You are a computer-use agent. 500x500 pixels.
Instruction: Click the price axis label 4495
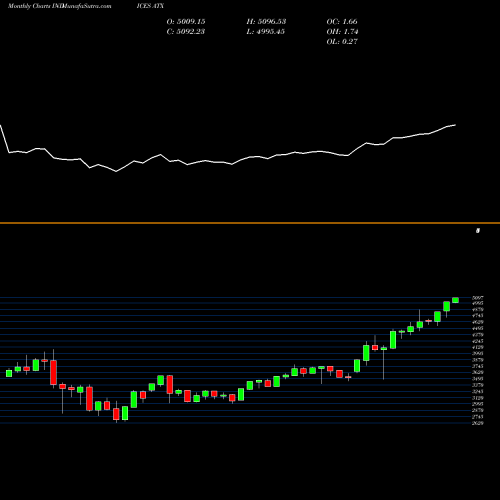(x=478, y=328)
